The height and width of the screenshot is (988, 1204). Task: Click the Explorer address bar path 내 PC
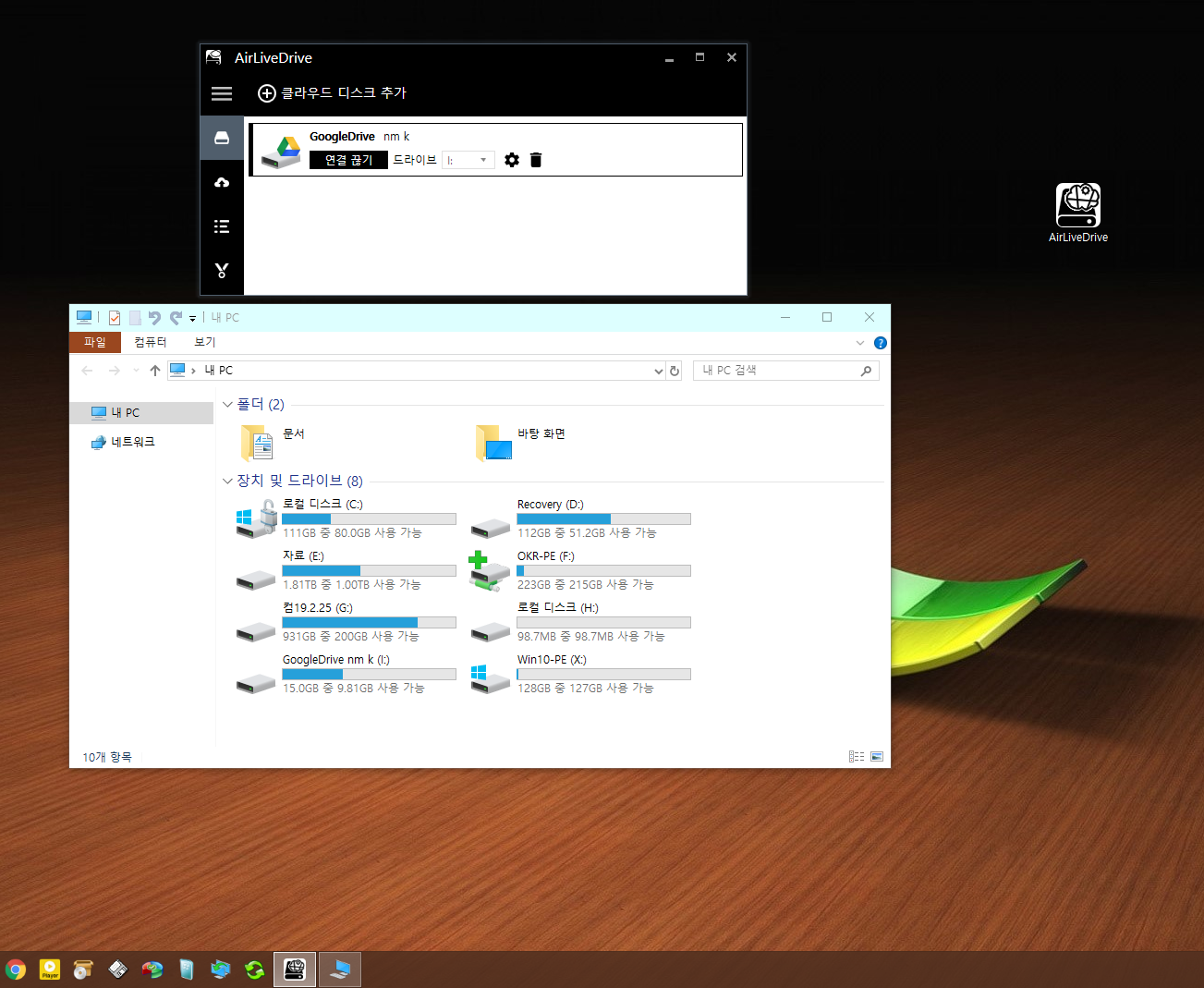[219, 371]
